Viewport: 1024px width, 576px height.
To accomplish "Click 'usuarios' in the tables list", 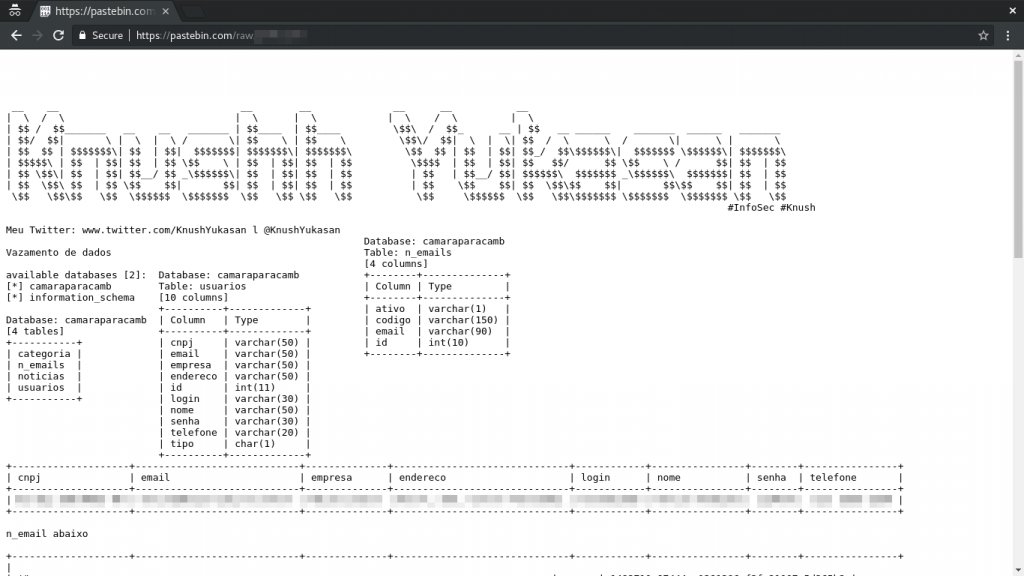I will point(41,387).
